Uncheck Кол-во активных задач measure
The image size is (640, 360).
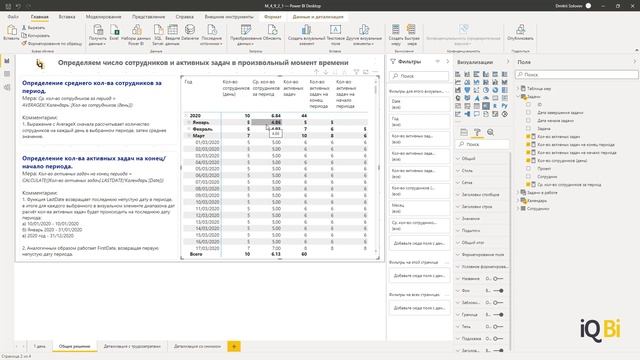(529, 136)
